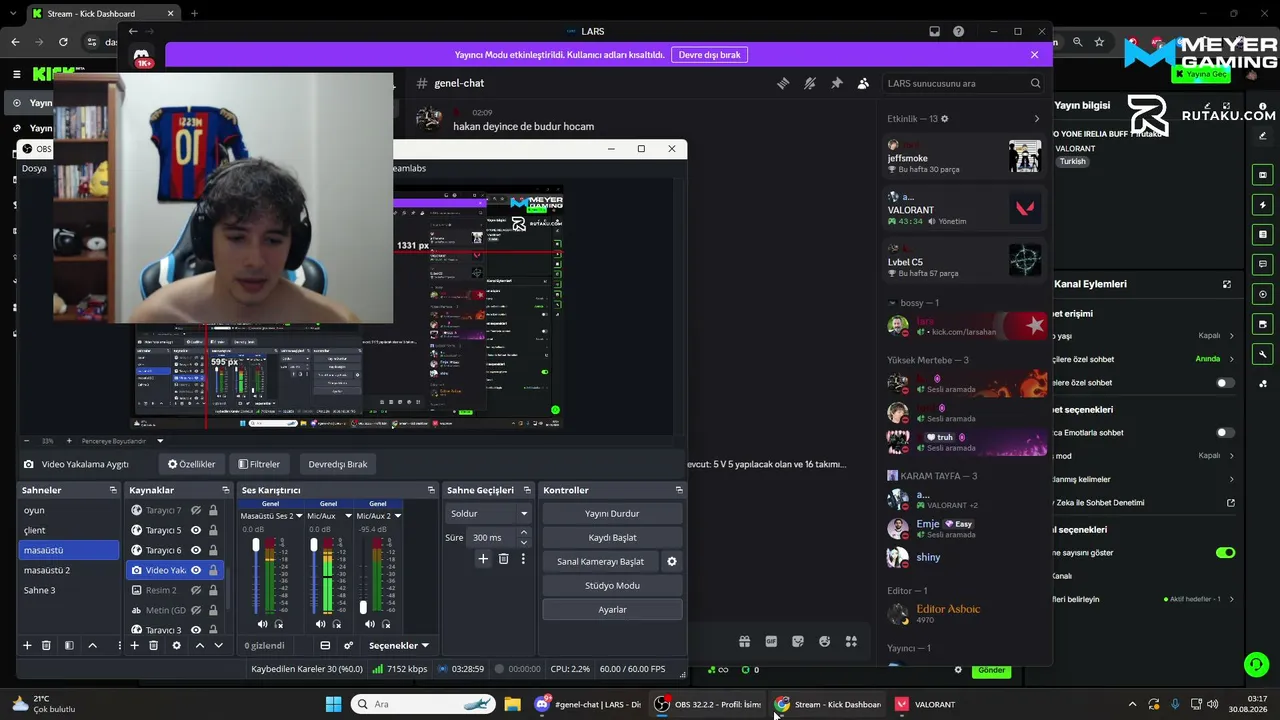
Task: Show hidden Tarayıcı 7 source
Action: tap(196, 510)
